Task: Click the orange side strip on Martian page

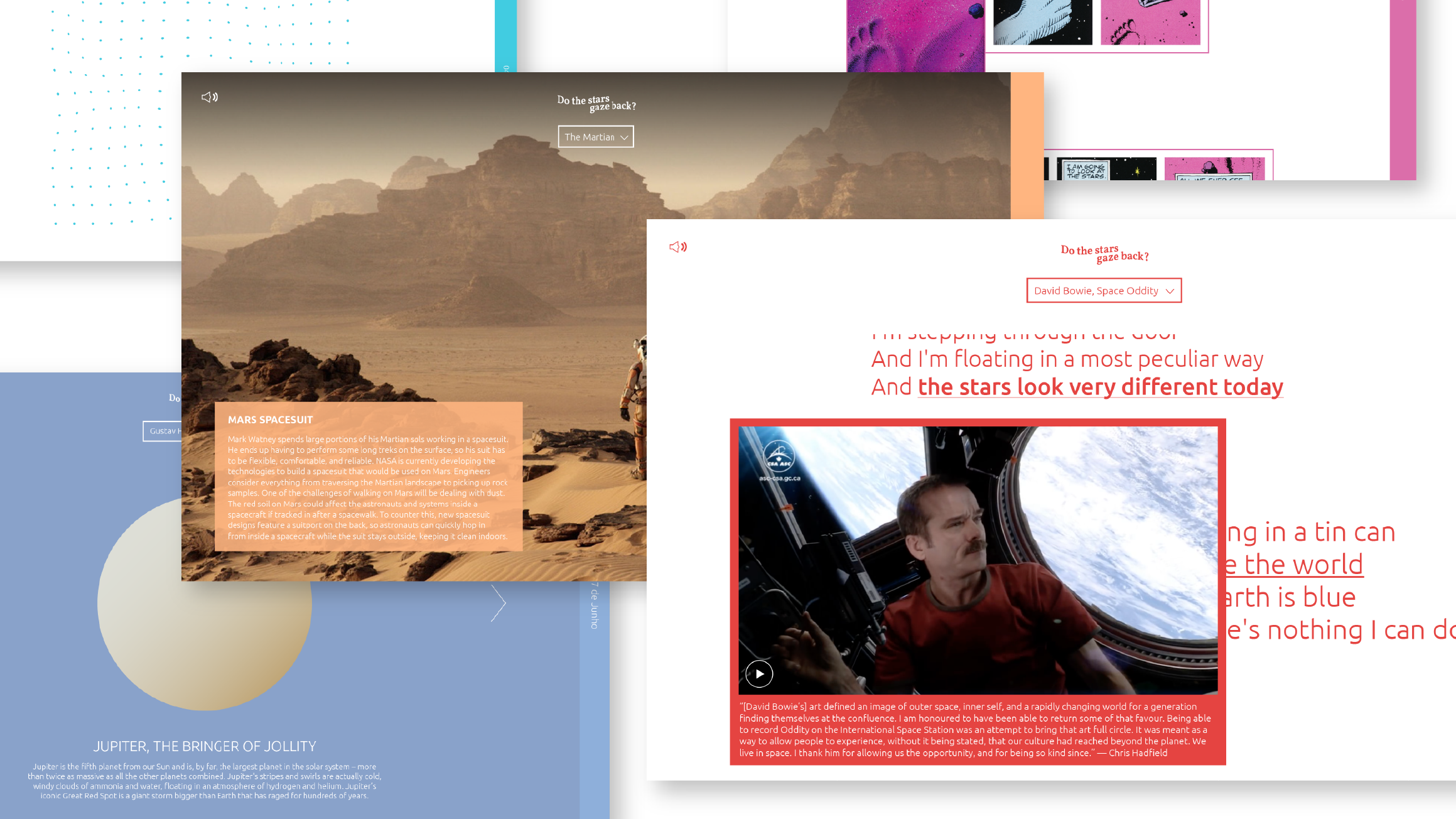Action: coord(1027,146)
